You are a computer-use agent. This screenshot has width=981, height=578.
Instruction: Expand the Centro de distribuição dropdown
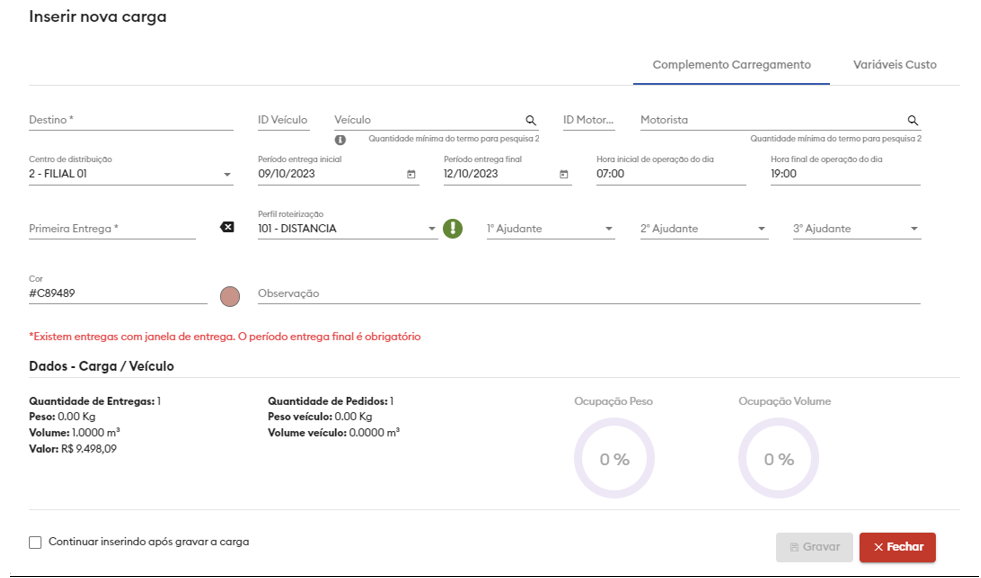[x=227, y=175]
